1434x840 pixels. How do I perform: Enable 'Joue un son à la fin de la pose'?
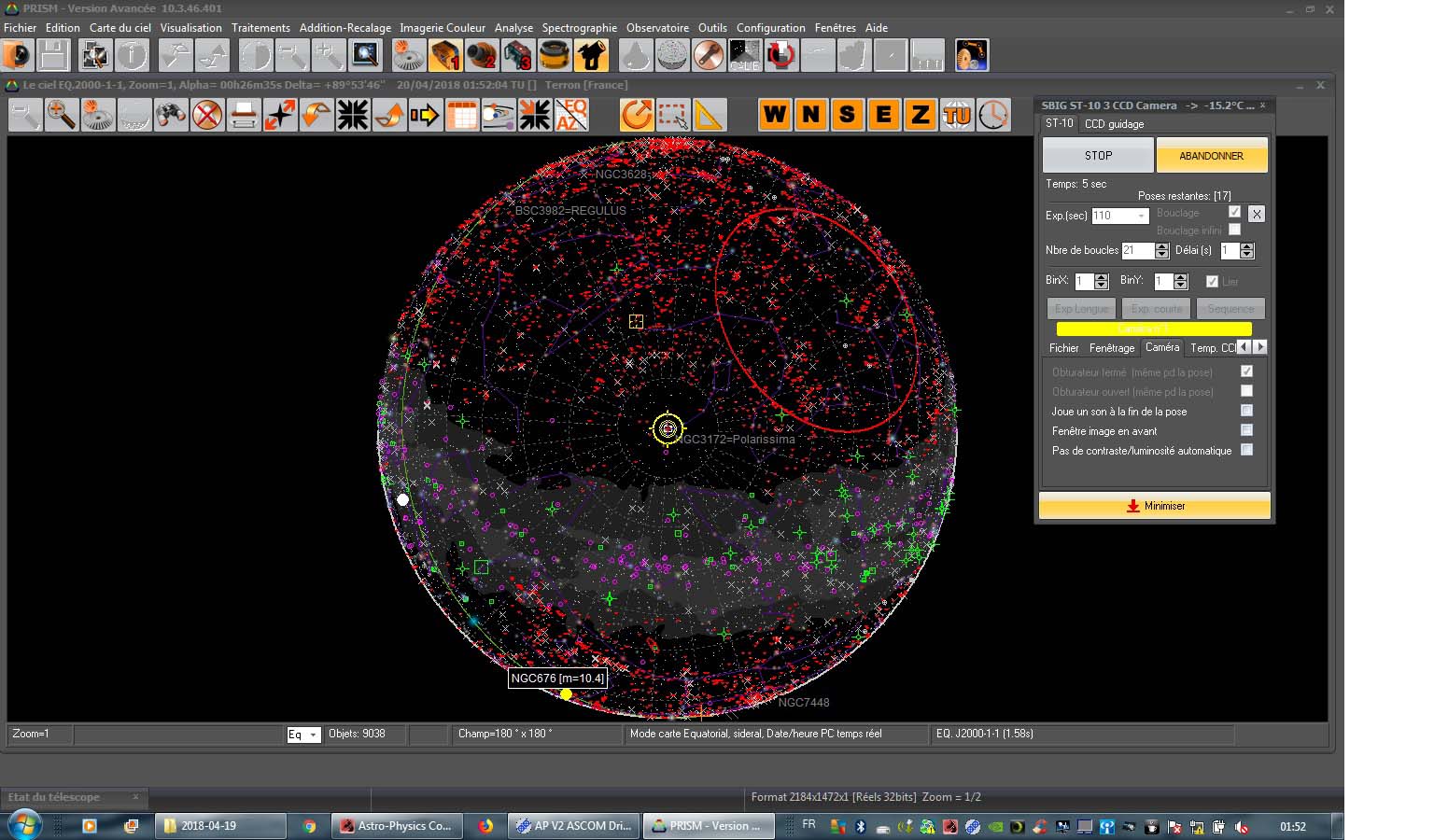(1246, 411)
